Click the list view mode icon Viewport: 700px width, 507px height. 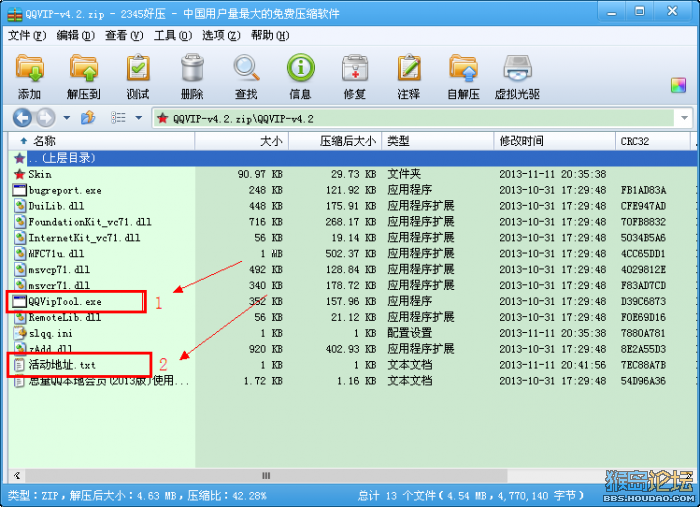click(x=118, y=118)
